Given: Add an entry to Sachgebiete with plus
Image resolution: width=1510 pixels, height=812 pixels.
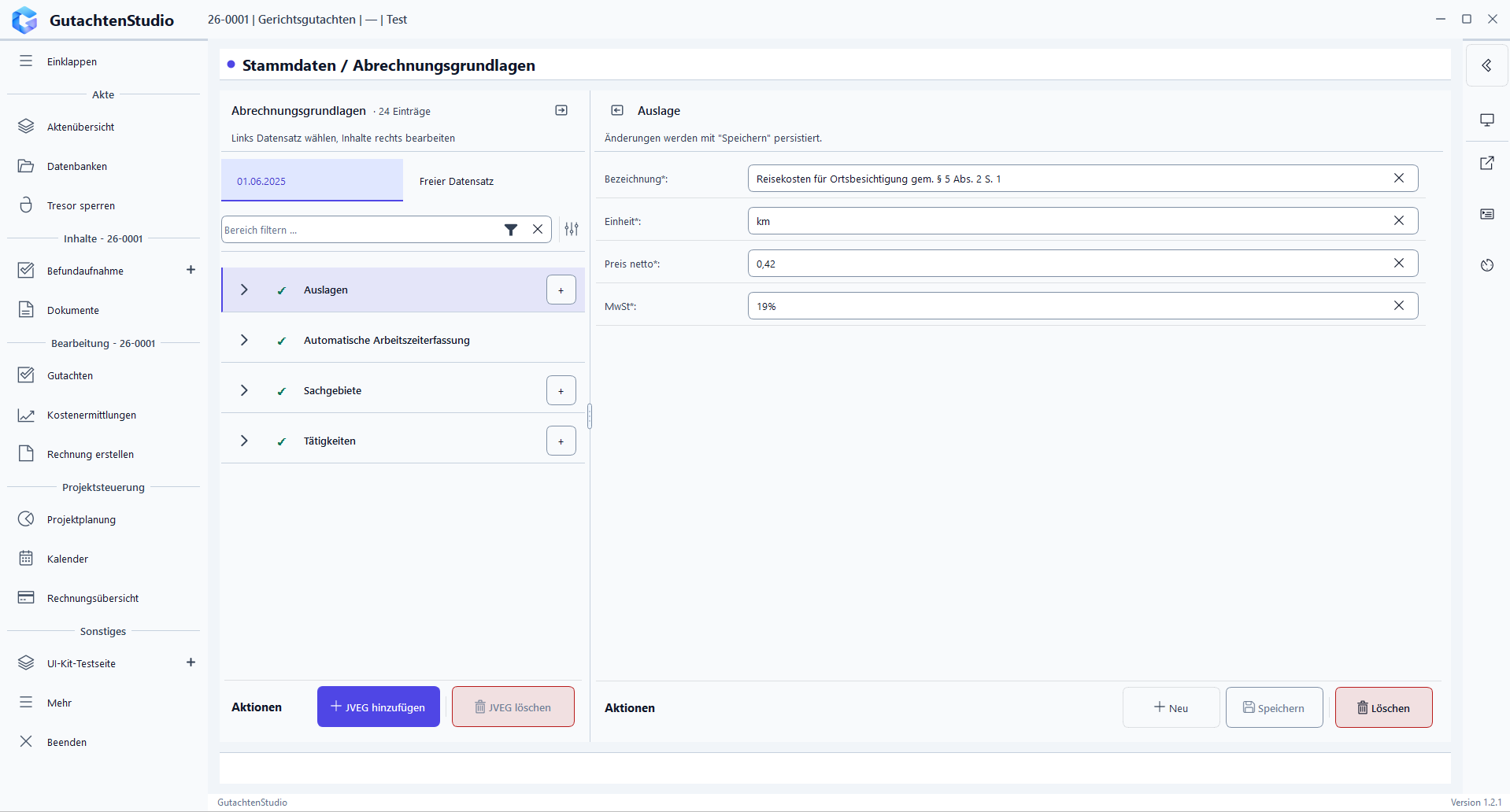Looking at the screenshot, I should tap(561, 391).
